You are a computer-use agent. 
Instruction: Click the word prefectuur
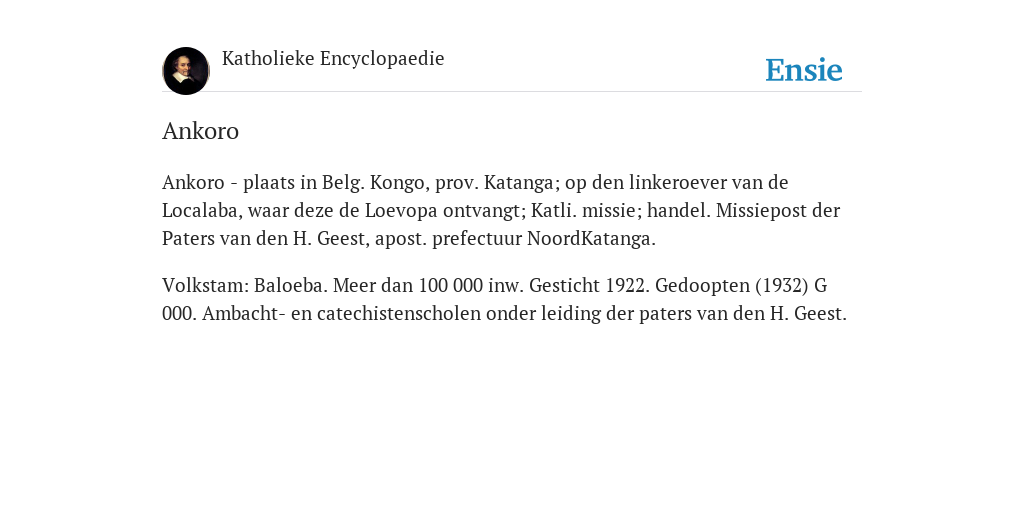tap(477, 238)
